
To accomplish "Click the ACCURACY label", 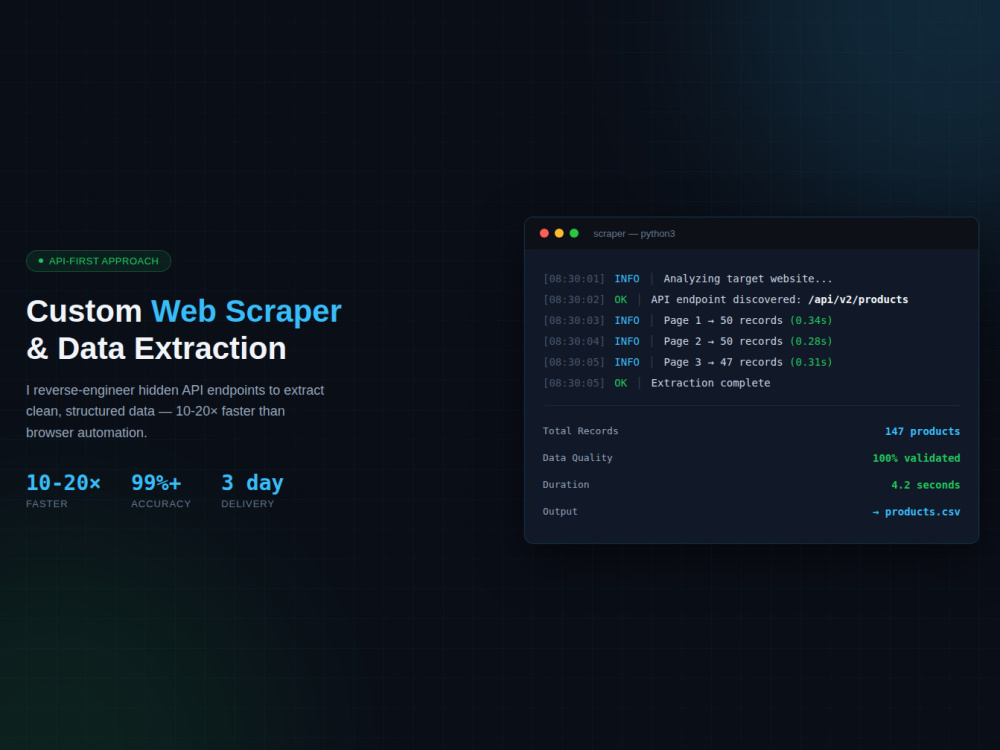I will point(161,504).
